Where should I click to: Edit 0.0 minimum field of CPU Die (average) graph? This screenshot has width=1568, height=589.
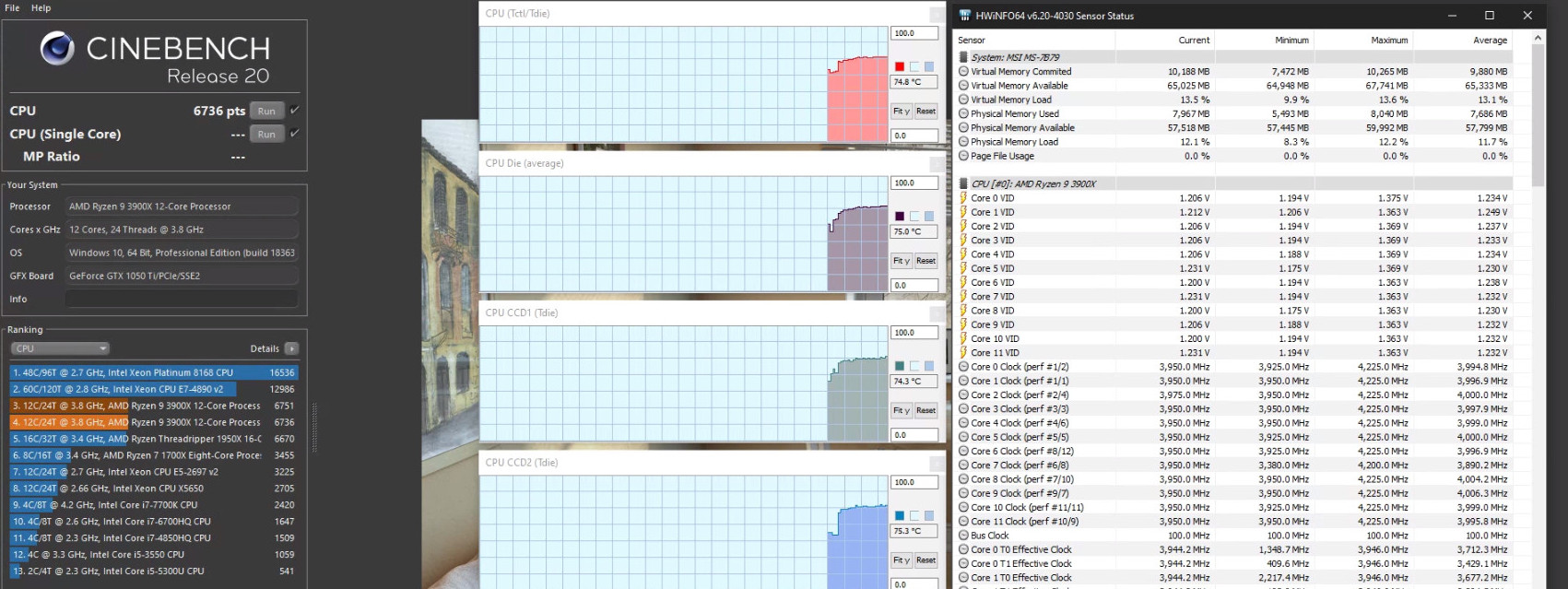pos(914,286)
